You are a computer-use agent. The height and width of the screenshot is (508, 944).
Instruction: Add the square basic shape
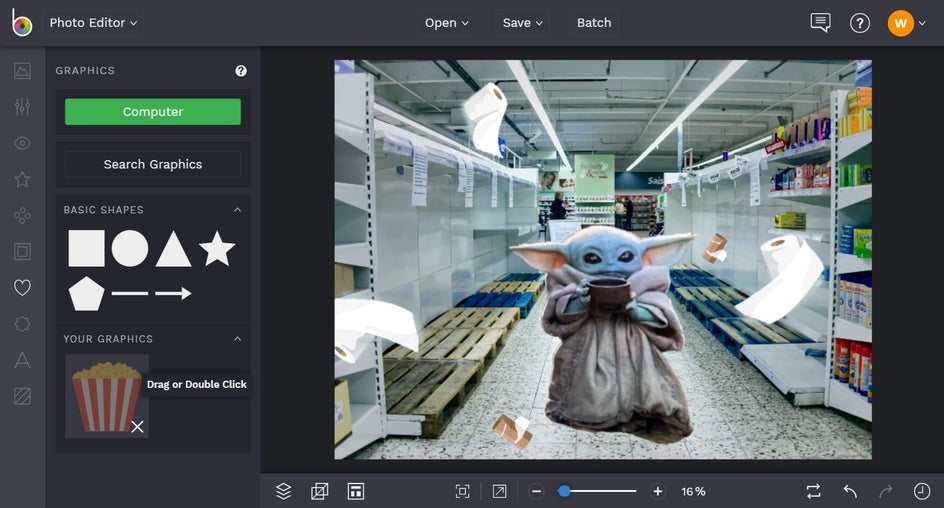[x=86, y=248]
